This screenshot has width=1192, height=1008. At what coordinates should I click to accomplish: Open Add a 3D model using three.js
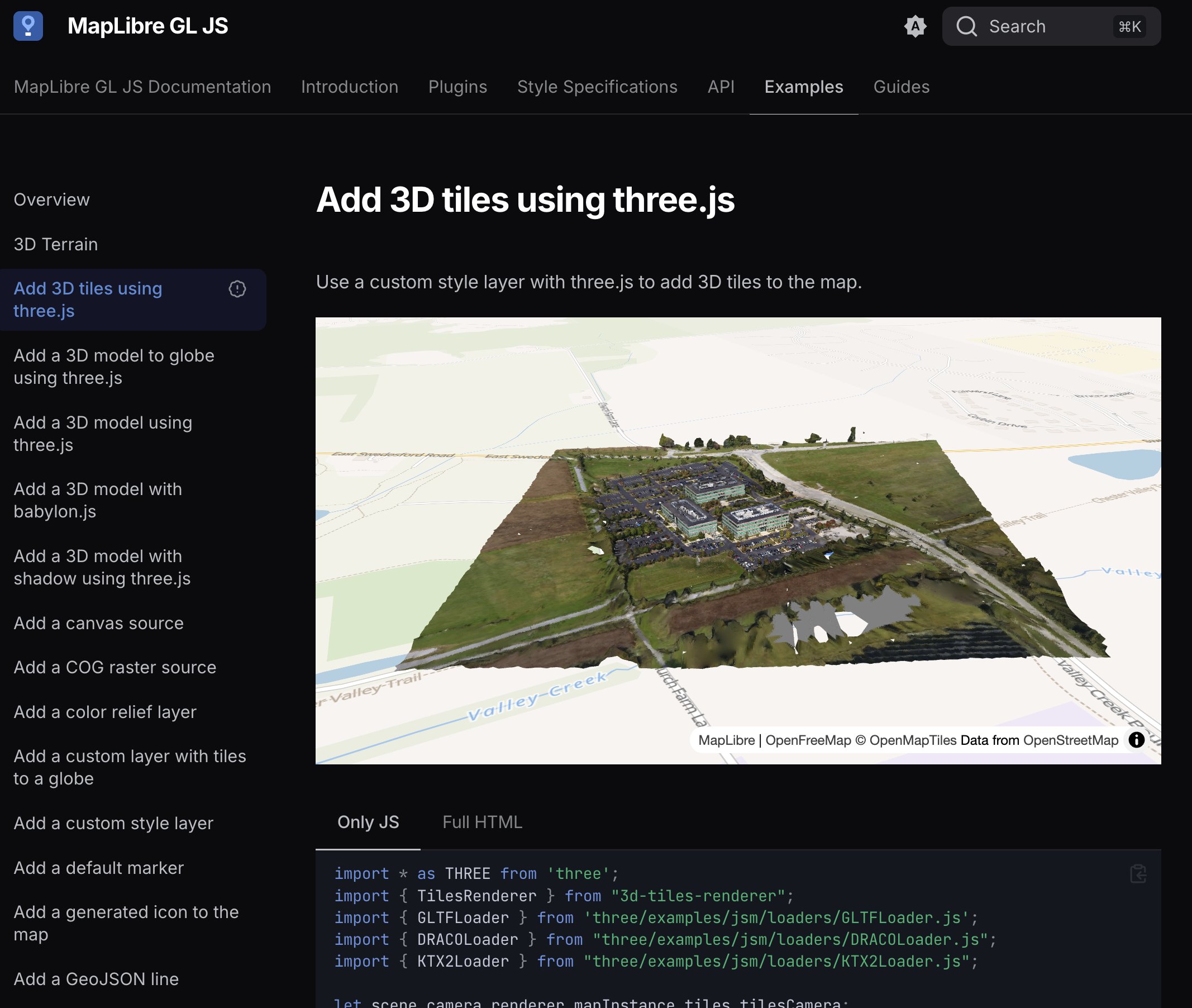tap(103, 433)
